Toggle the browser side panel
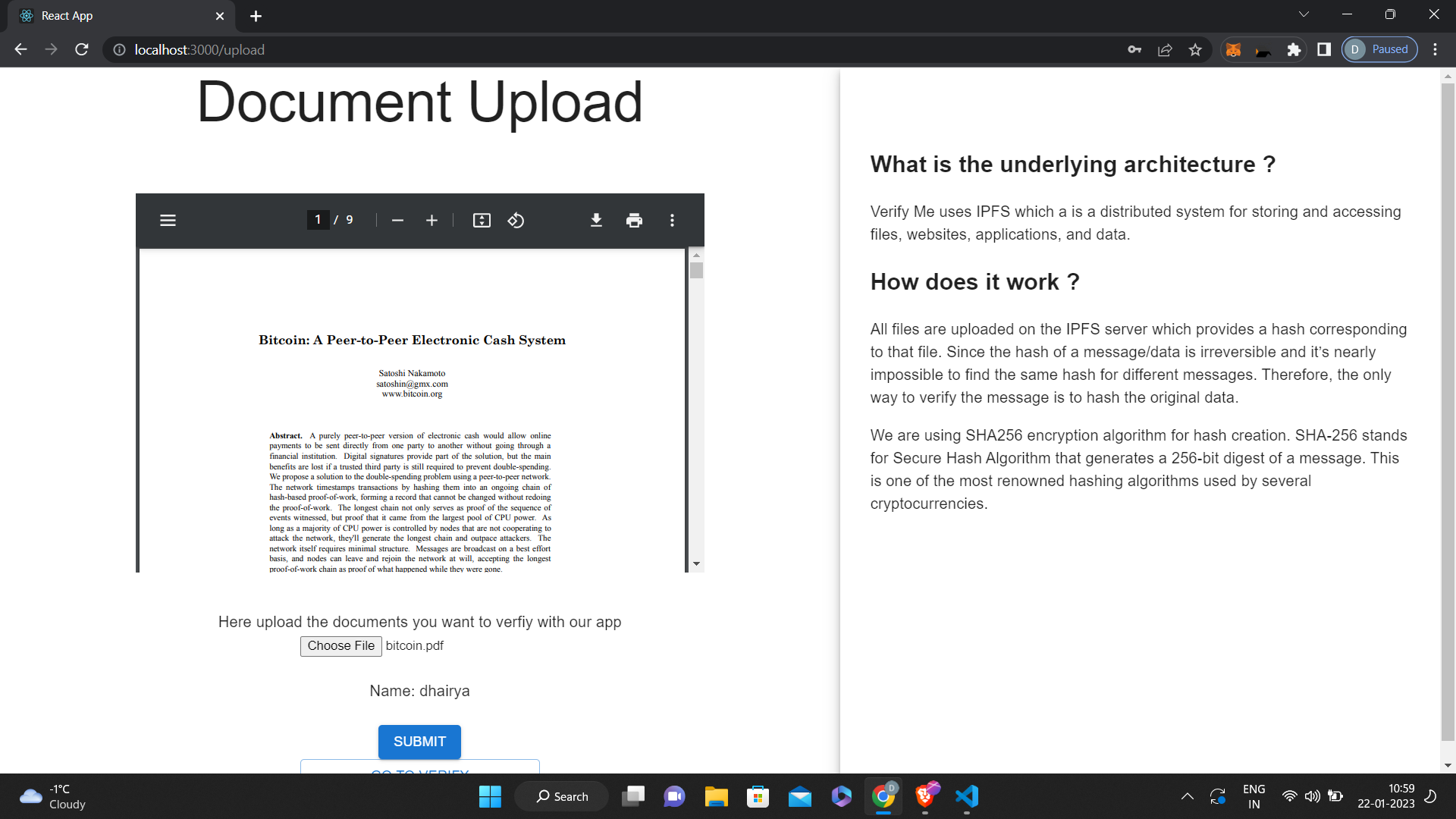Image resolution: width=1456 pixels, height=819 pixels. 1324,50
